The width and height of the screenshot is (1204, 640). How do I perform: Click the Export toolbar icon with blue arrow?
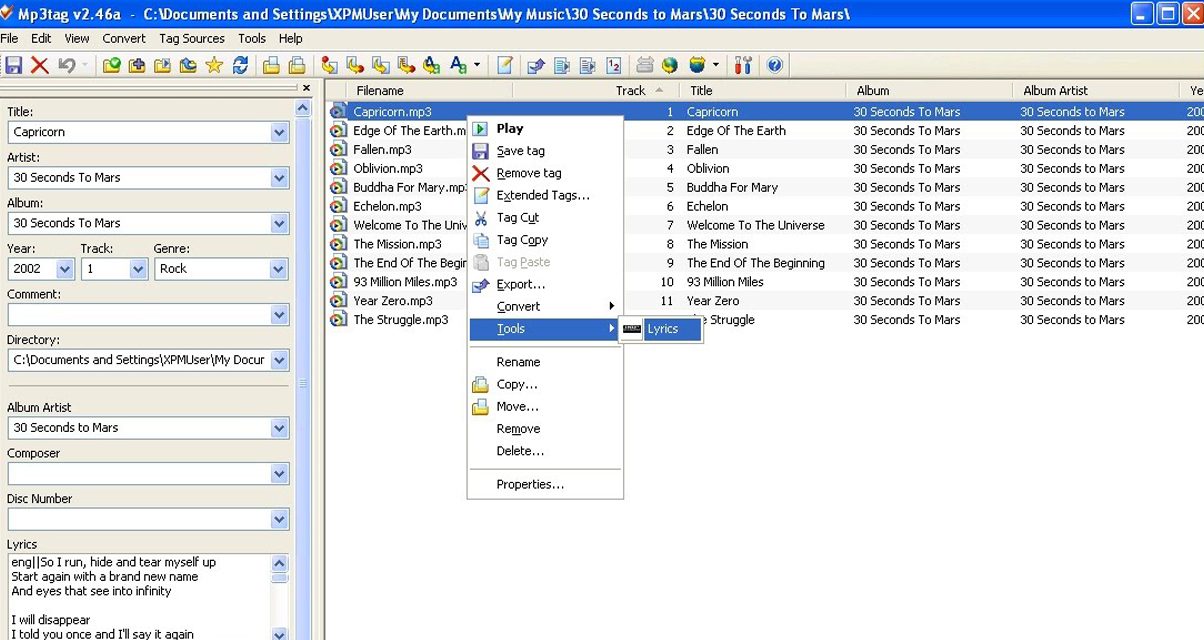[536, 65]
